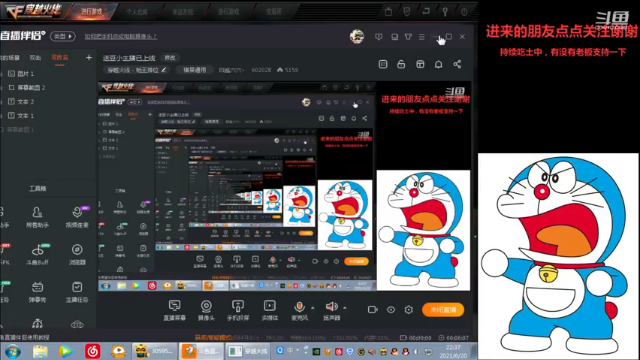The image size is (640, 360).
Task: Add a 摄像头 camera source
Action: [x=206, y=310]
